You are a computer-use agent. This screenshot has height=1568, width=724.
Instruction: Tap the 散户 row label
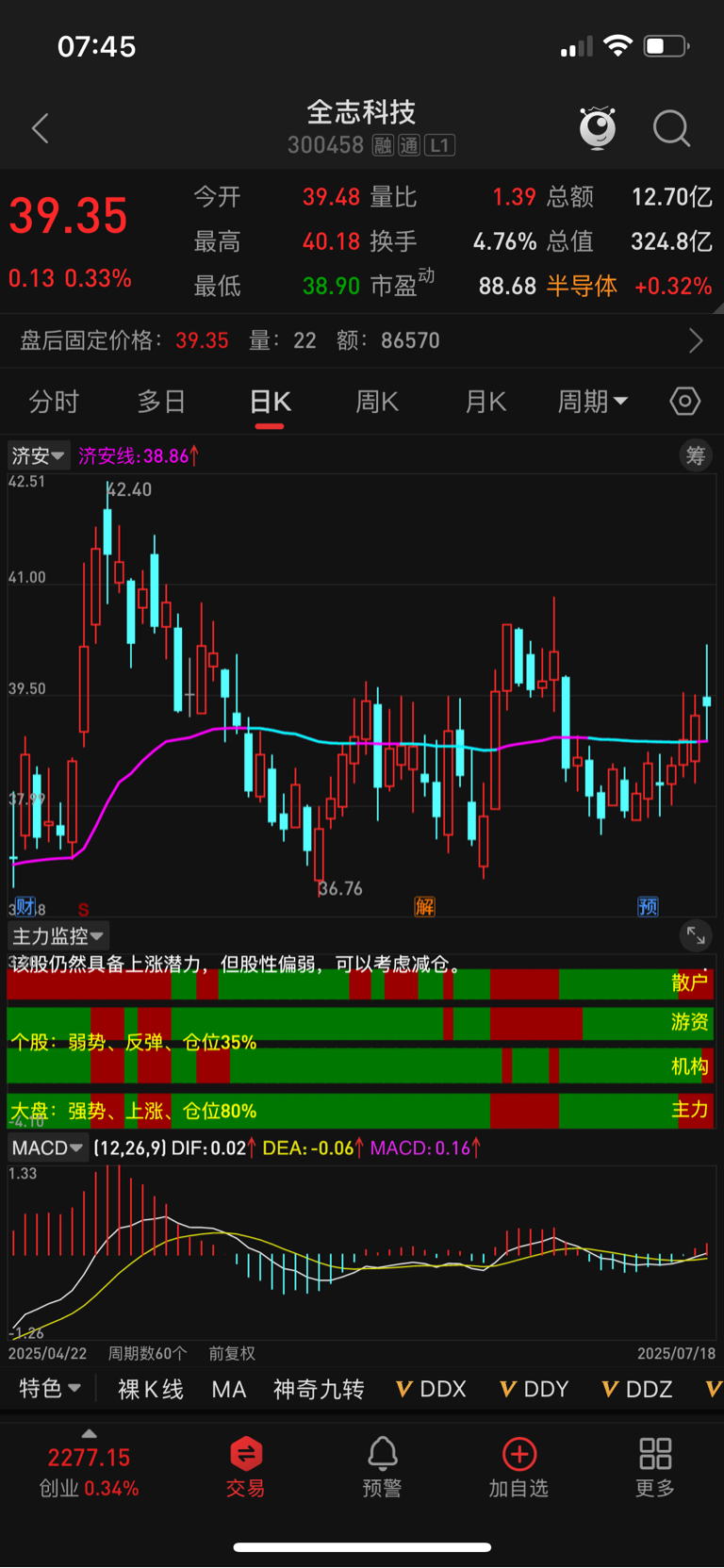pyautogui.click(x=689, y=982)
